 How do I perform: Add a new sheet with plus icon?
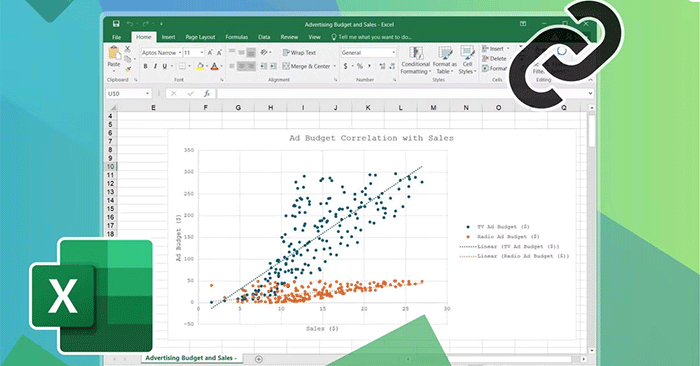point(258,359)
